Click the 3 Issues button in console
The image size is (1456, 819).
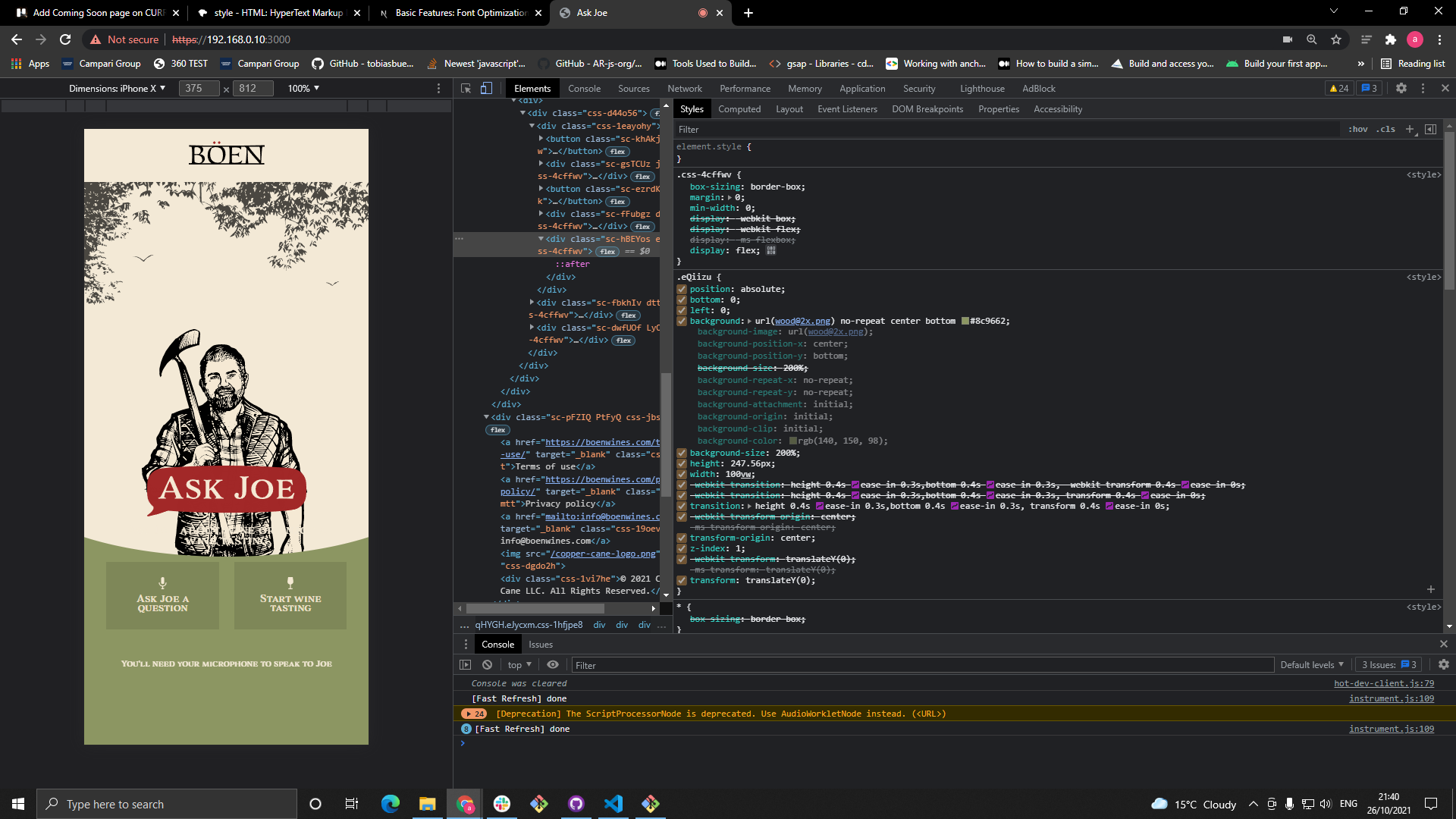tap(1389, 665)
